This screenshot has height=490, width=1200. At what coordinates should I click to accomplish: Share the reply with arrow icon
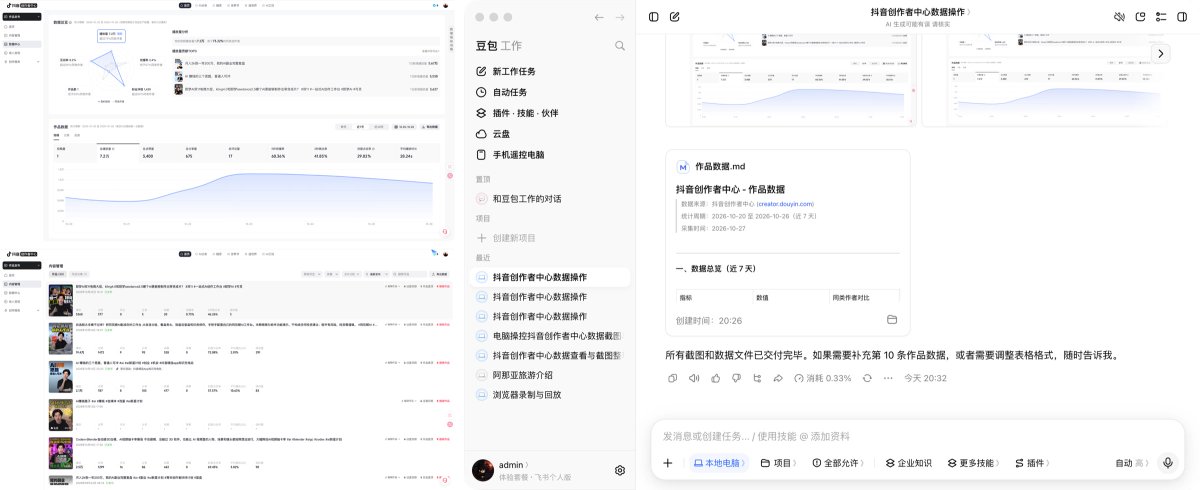pos(779,379)
